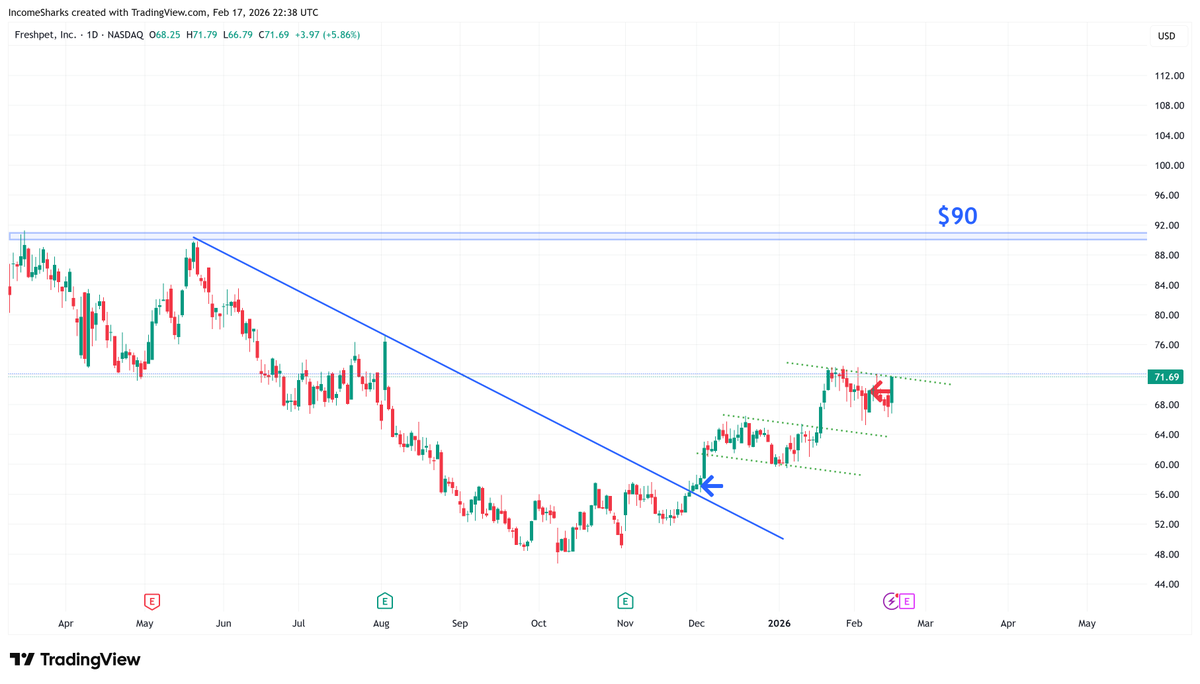The height and width of the screenshot is (684, 1200).
Task: Click the Jun time axis label
Action: point(223,624)
